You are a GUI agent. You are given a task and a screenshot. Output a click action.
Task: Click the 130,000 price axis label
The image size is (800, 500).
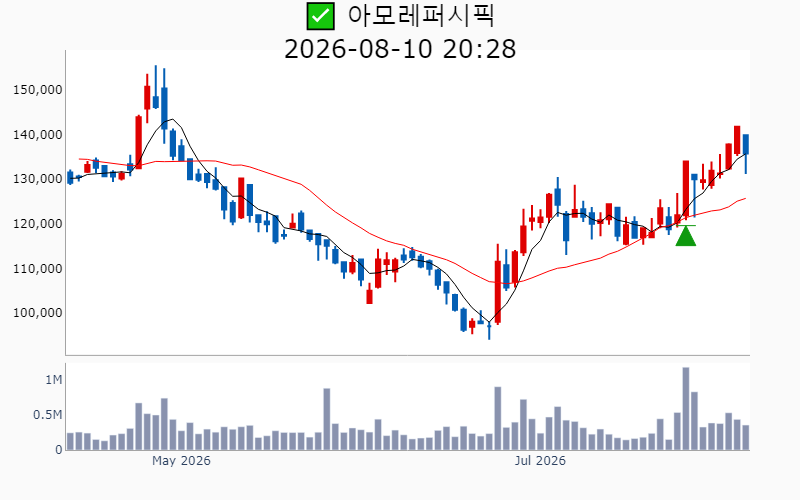click(x=38, y=179)
